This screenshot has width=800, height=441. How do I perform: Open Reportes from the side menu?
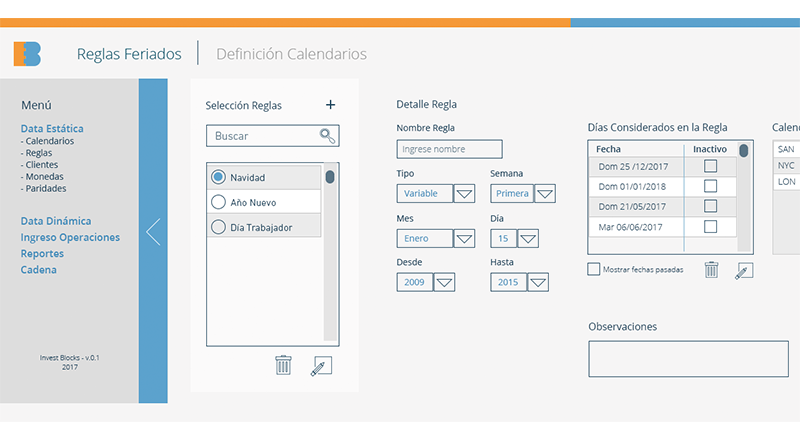42,254
